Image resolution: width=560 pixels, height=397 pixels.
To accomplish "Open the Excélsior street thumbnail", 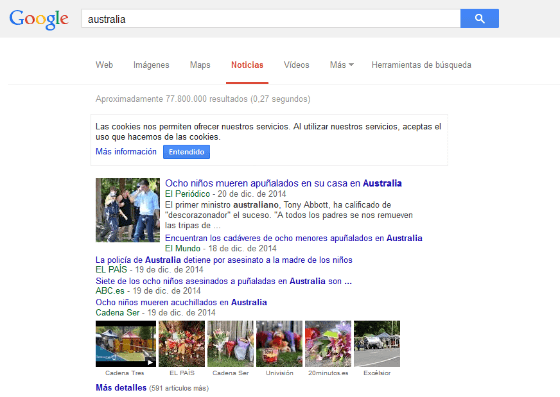I will tap(377, 344).
